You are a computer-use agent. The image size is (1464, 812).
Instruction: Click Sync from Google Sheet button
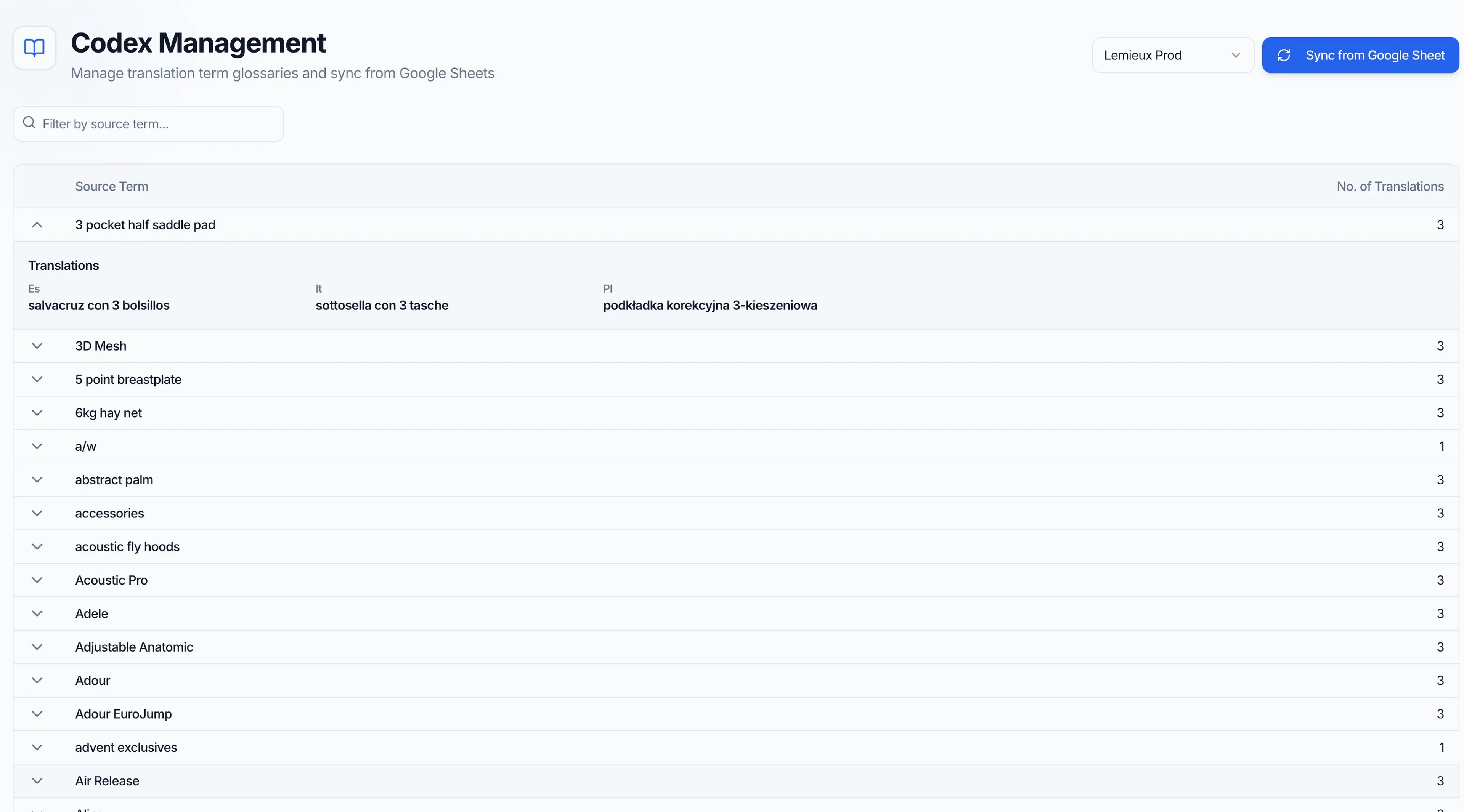click(1360, 55)
